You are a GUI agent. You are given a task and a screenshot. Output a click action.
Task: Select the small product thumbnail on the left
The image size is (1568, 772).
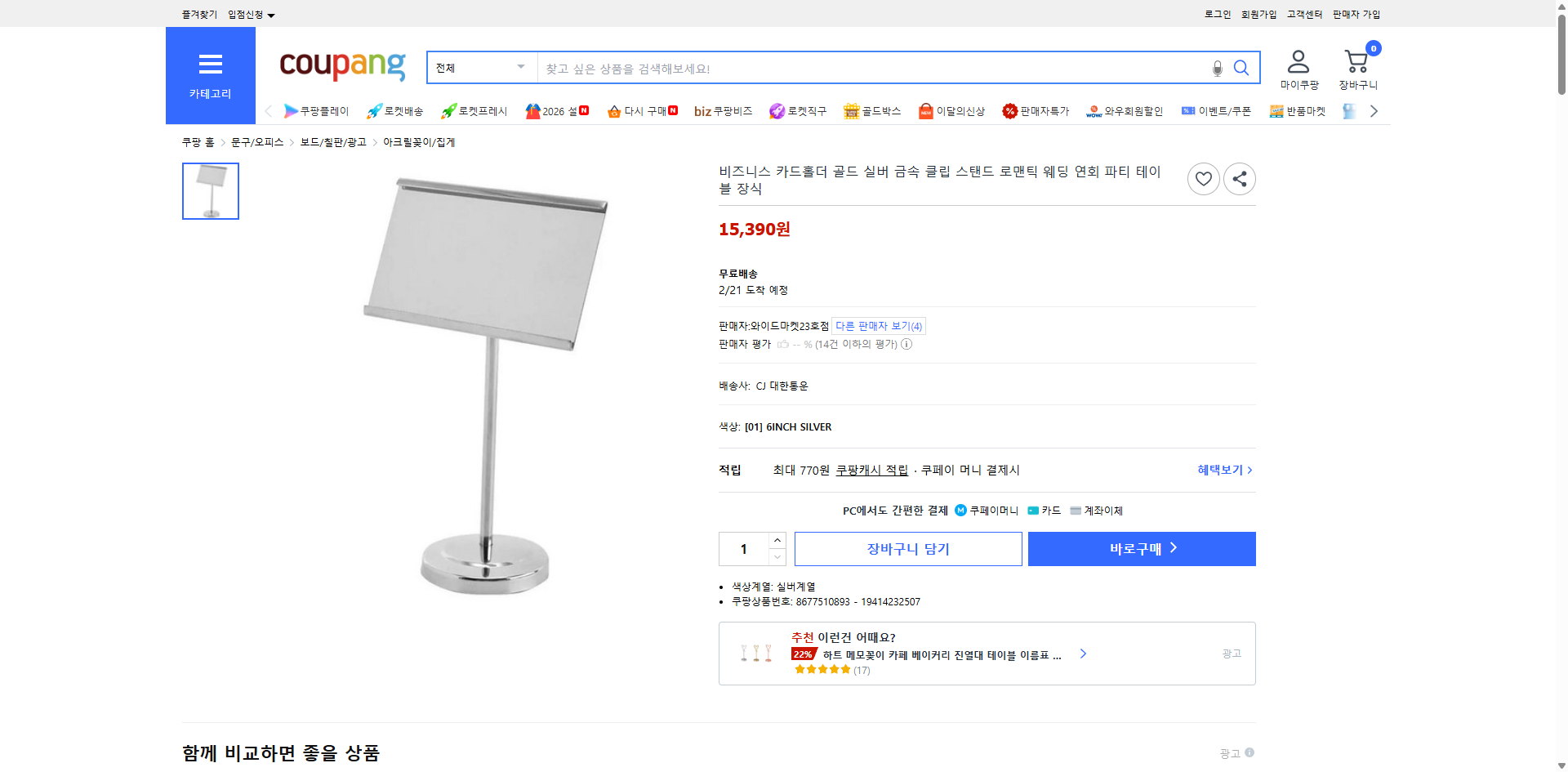(210, 190)
